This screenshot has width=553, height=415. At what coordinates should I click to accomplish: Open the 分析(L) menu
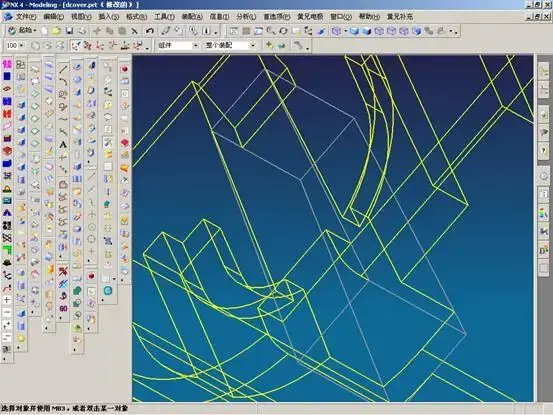click(246, 17)
